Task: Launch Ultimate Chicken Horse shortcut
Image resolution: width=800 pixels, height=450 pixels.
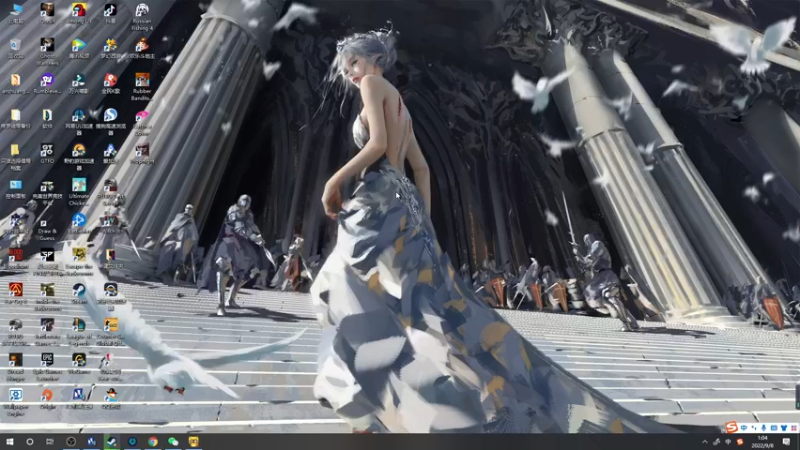Action: point(79,185)
